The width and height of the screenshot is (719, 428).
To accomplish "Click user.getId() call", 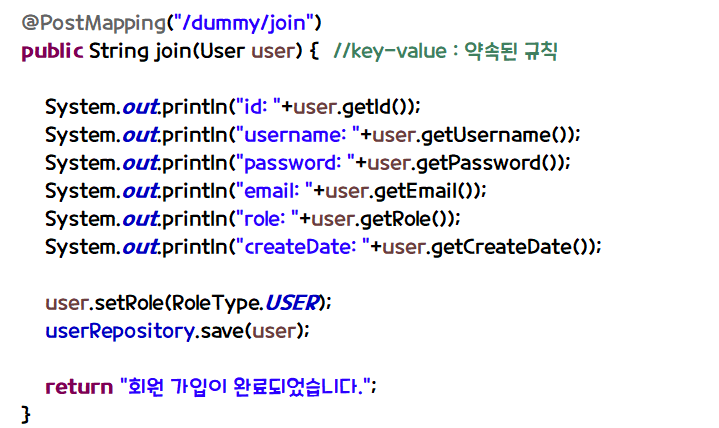I will click(x=354, y=107).
